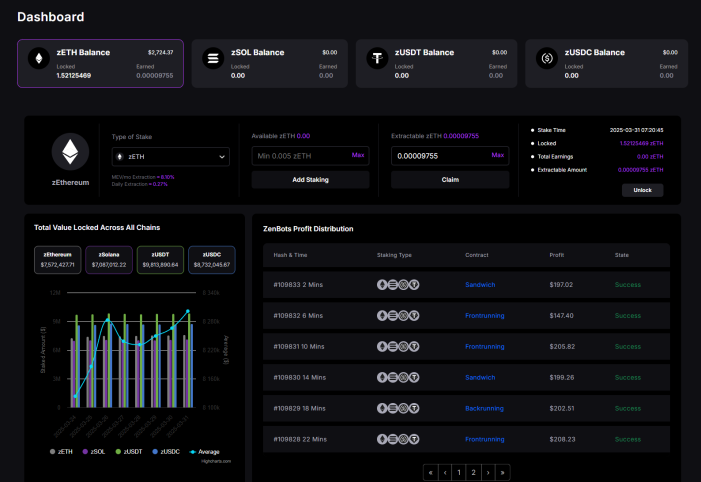Click the Solana icon in zSOL Balance card
This screenshot has width=701, height=482.
tap(213, 58)
